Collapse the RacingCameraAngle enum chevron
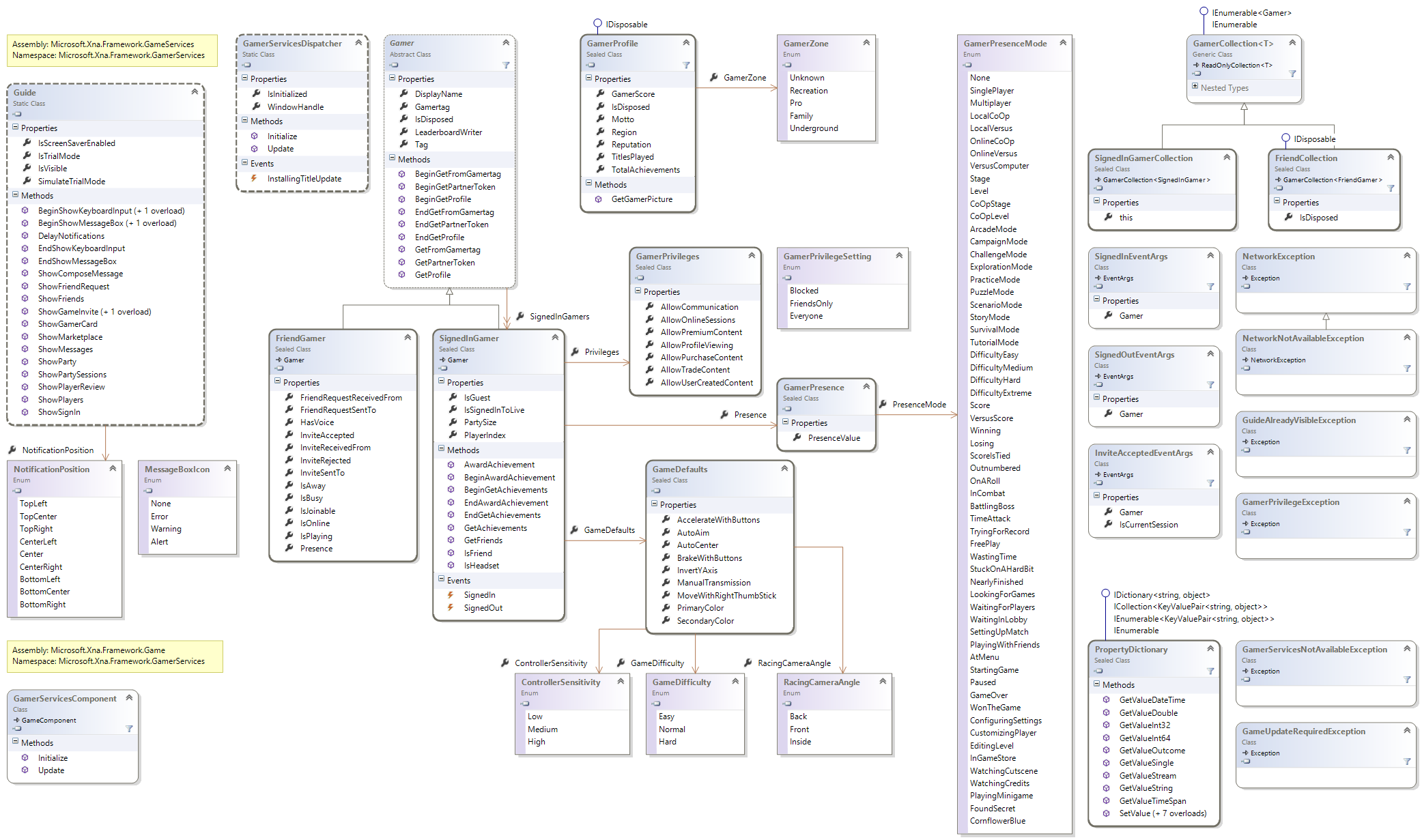 click(883, 681)
